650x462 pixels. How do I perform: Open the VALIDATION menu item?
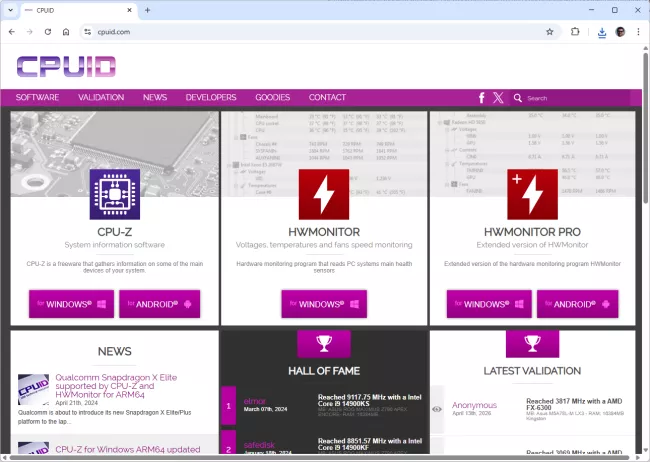101,98
